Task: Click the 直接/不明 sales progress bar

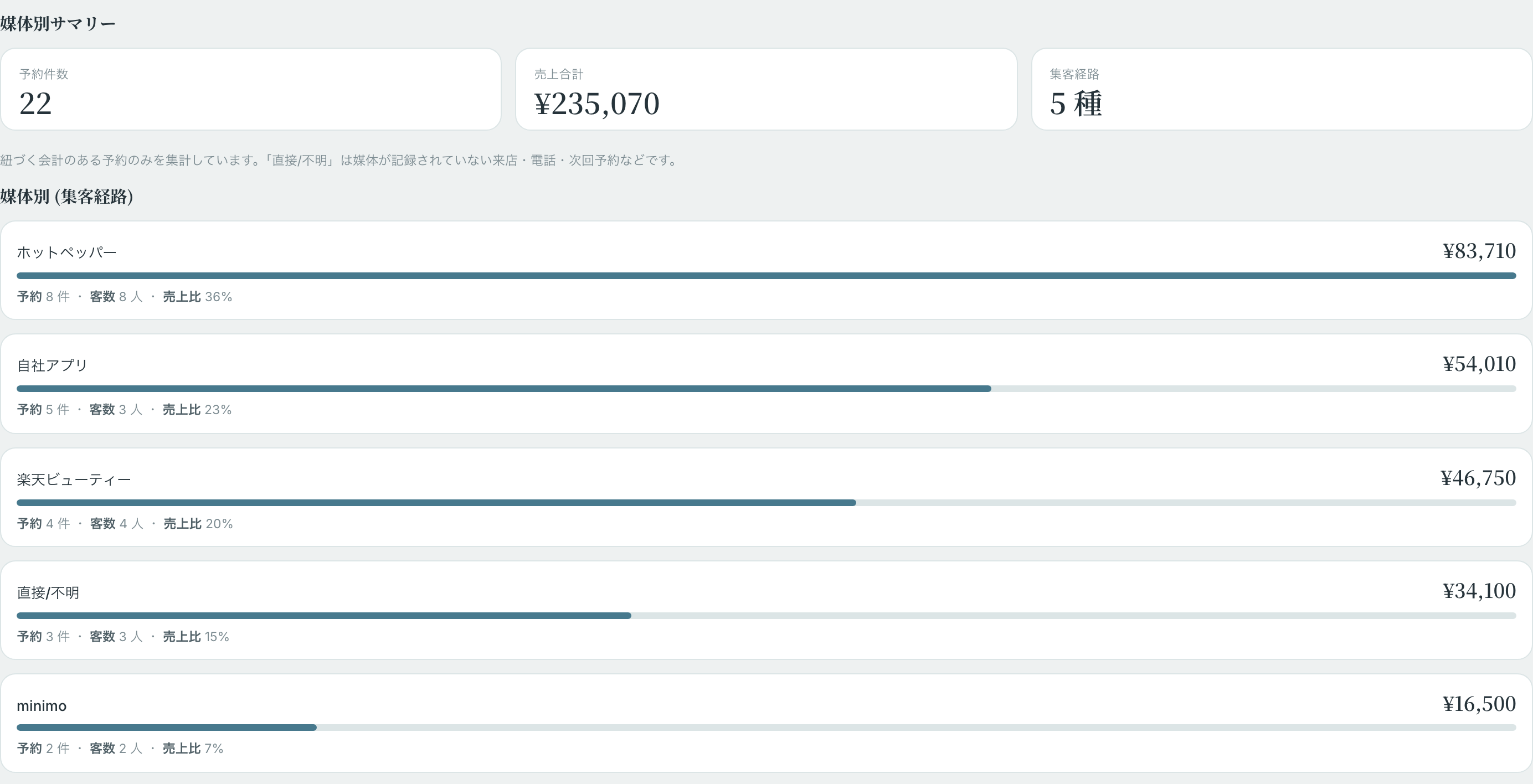Action: [766, 616]
